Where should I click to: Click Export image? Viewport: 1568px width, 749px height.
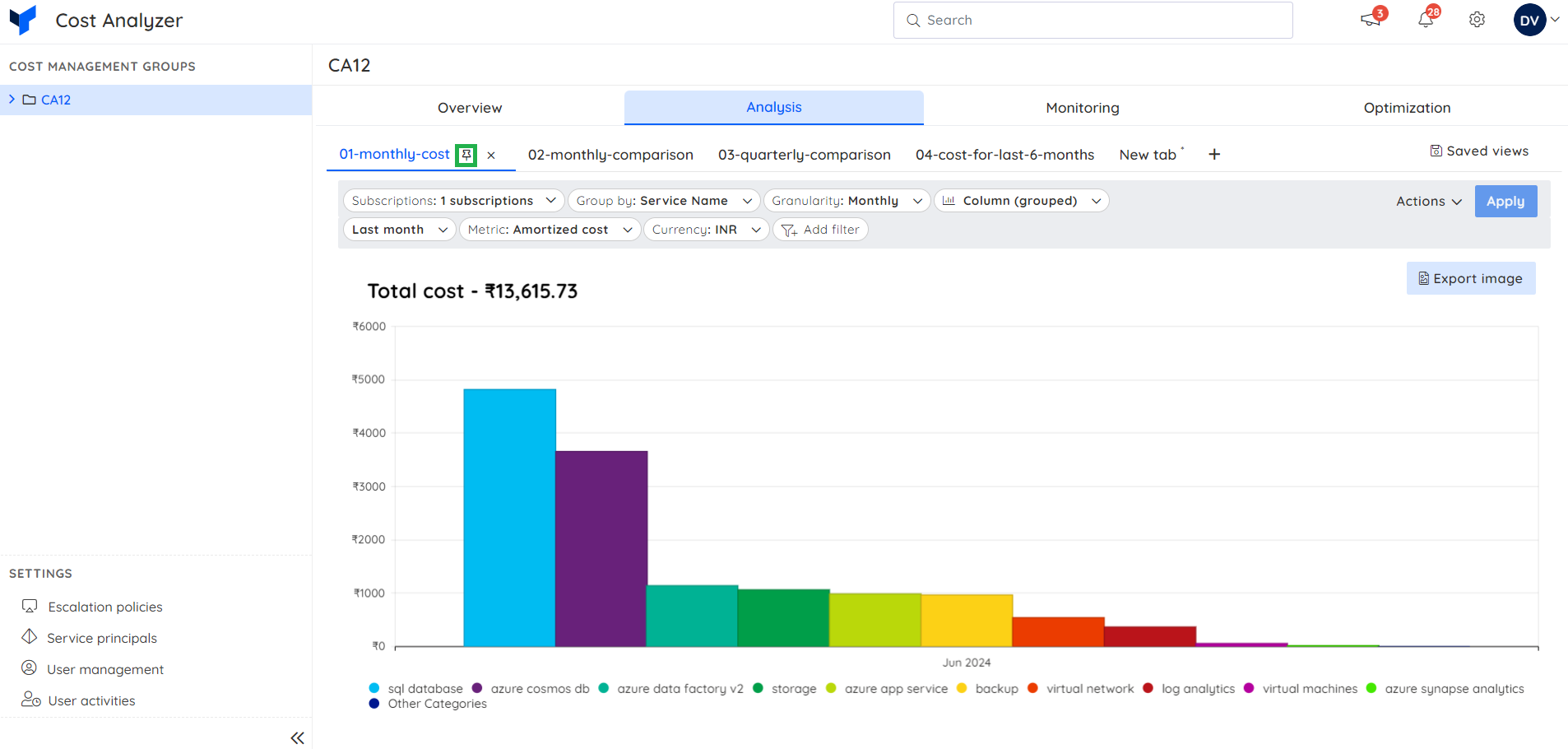[1471, 278]
